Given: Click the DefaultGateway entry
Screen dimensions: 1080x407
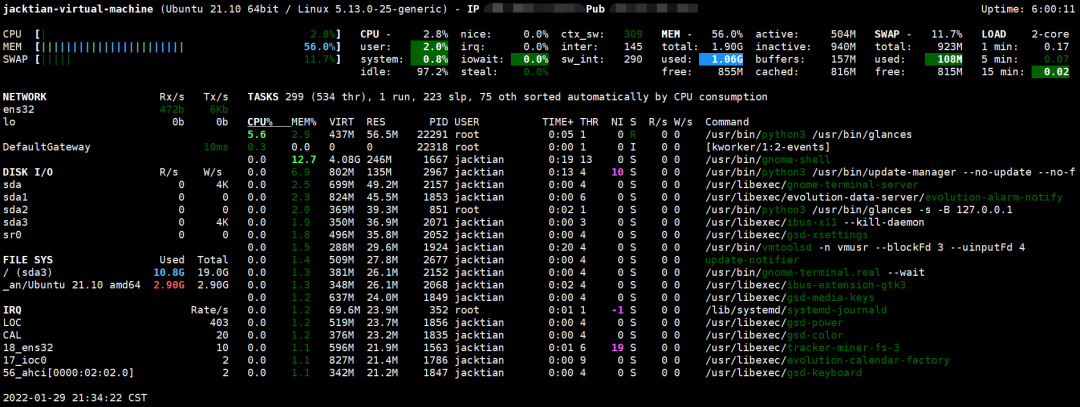Looking at the screenshot, I should [46, 147].
